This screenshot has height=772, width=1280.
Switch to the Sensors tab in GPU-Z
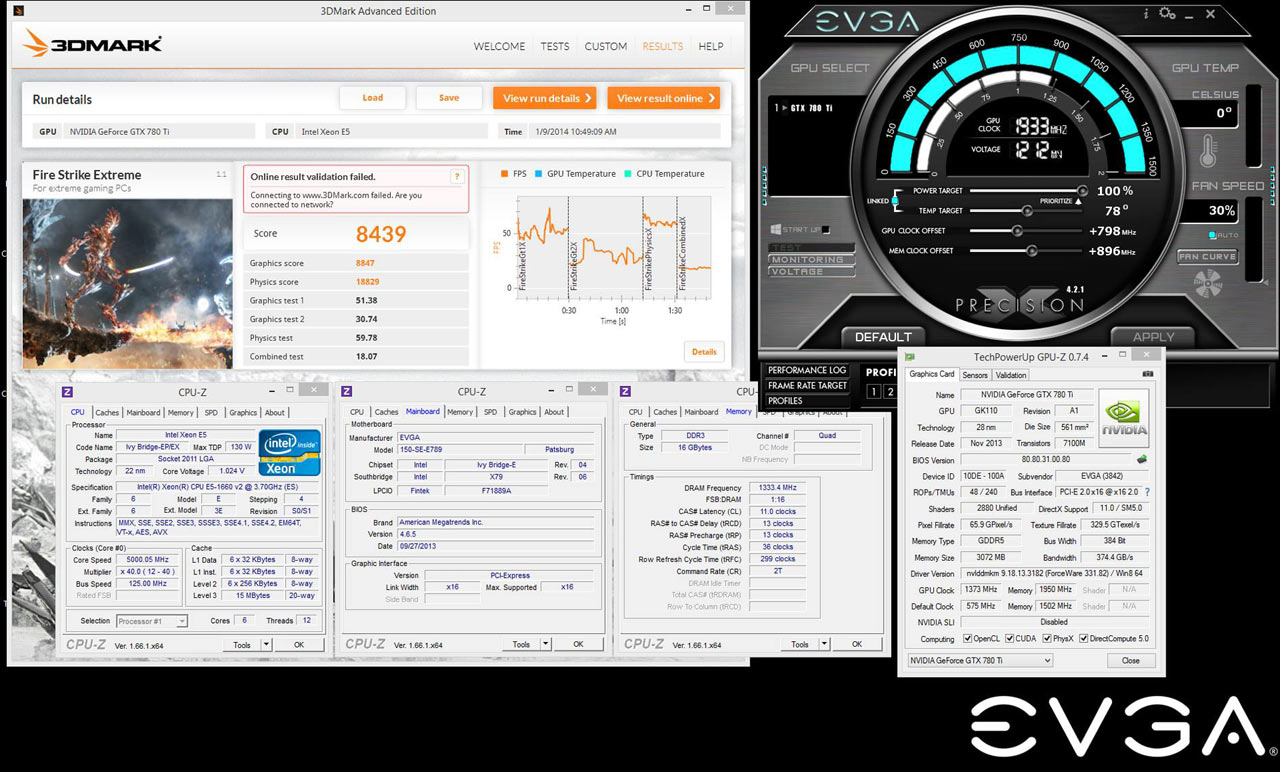click(974, 374)
